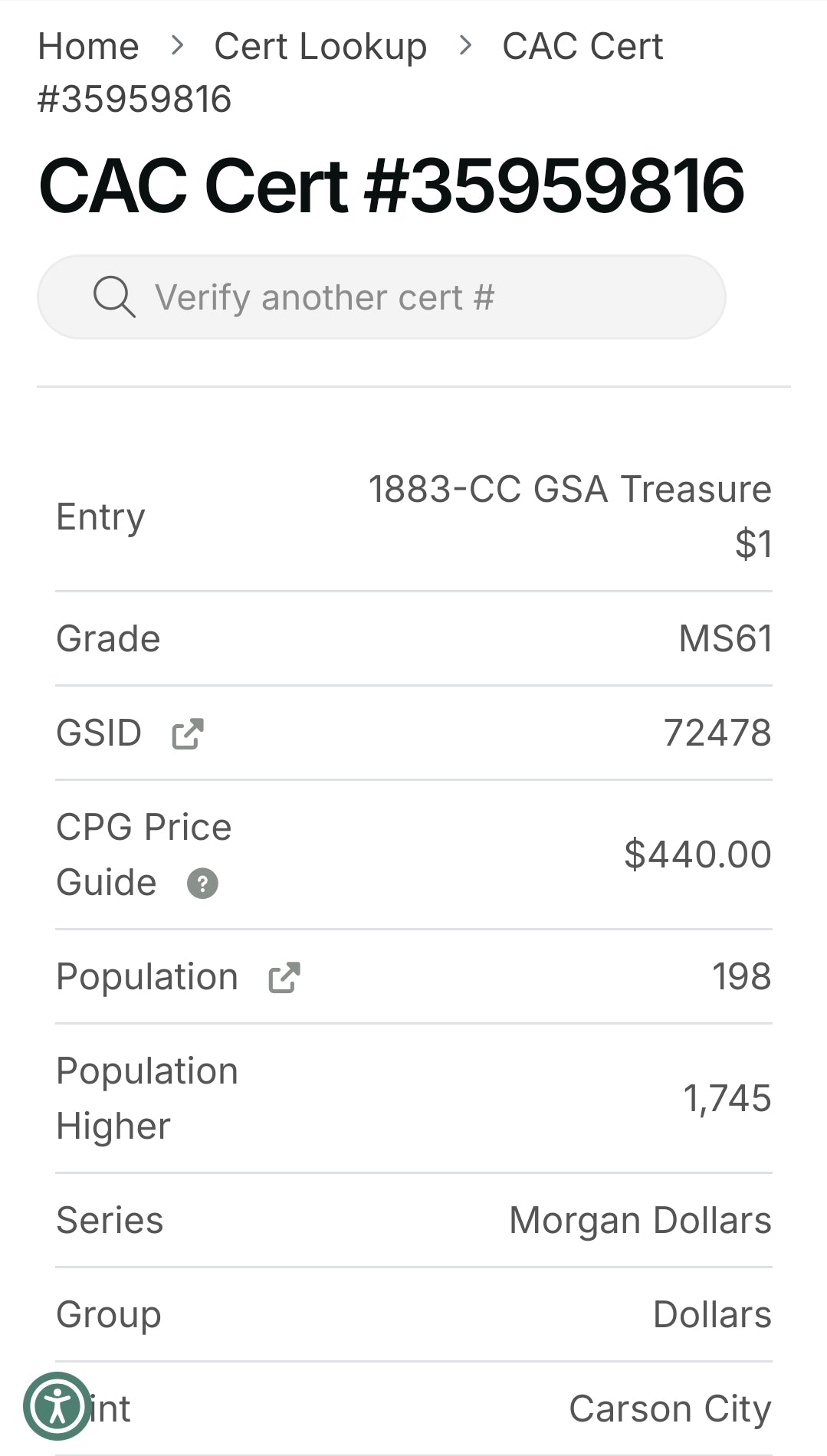Select the GSID value 72478
Viewport: 827px width, 1456px height.
point(717,733)
